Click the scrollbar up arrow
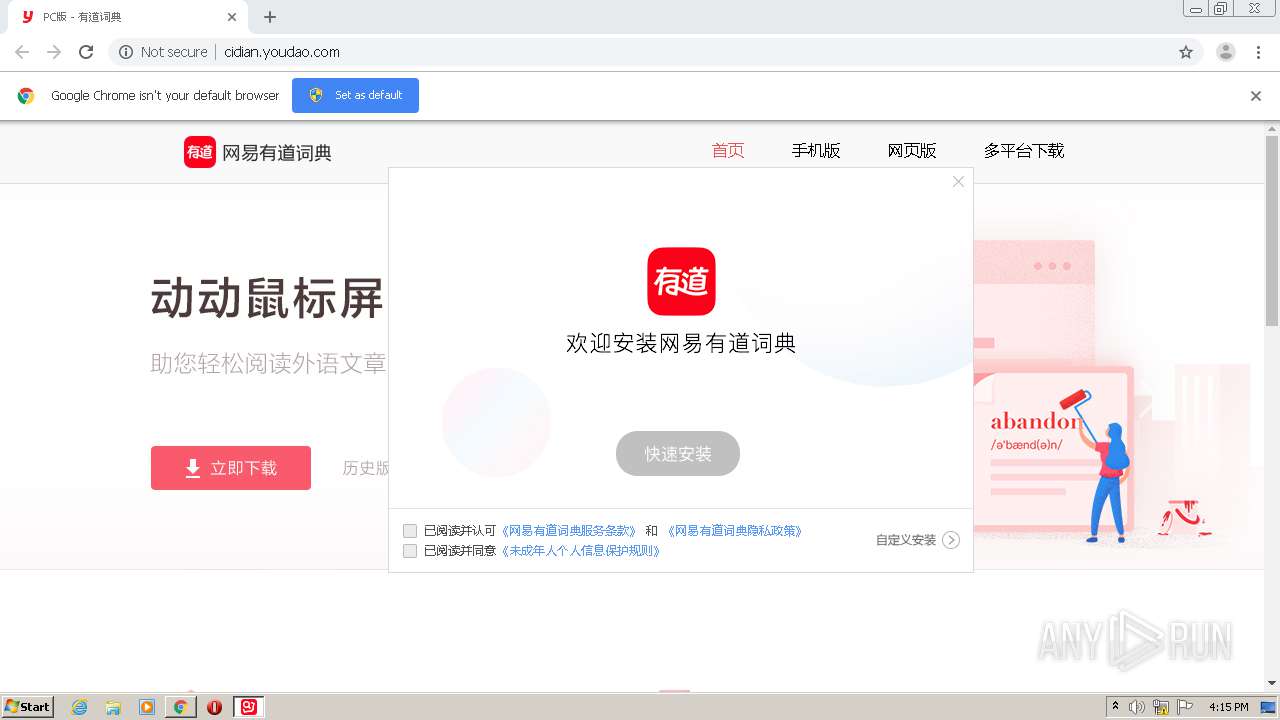1280x720 pixels. pos(1272,128)
